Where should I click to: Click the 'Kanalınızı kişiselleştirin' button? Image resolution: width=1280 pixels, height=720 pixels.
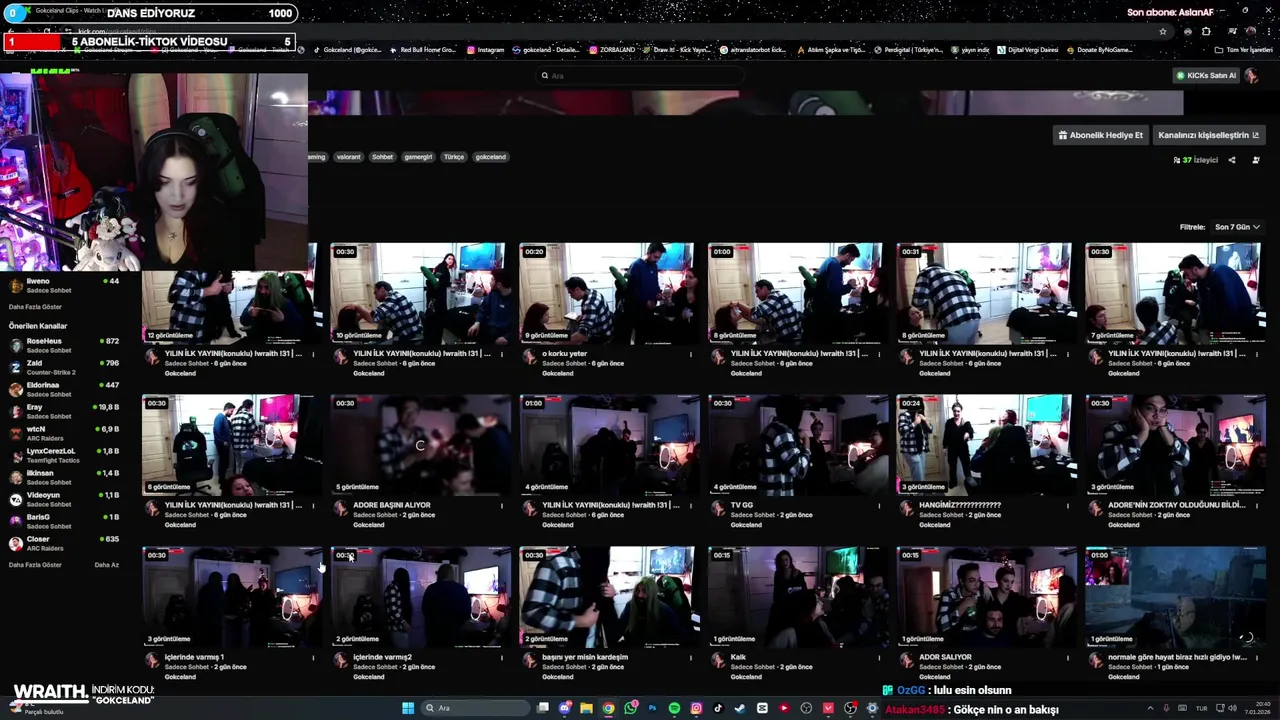pyautogui.click(x=1208, y=135)
